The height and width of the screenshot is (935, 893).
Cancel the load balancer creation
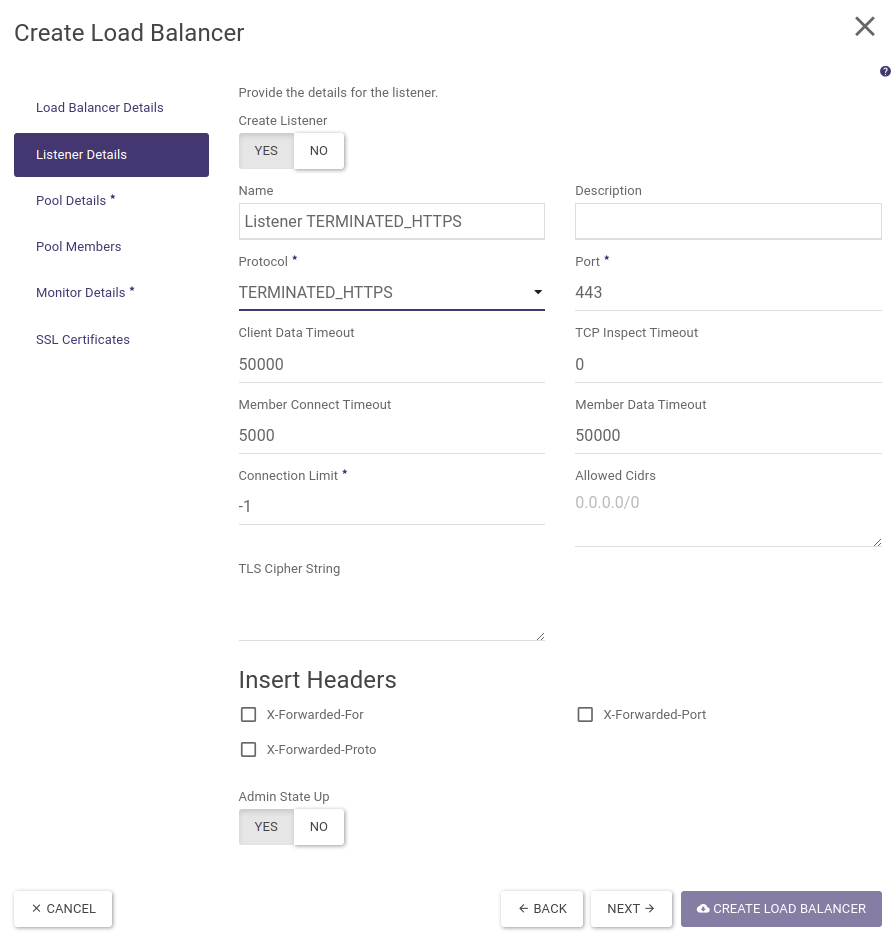click(x=63, y=909)
